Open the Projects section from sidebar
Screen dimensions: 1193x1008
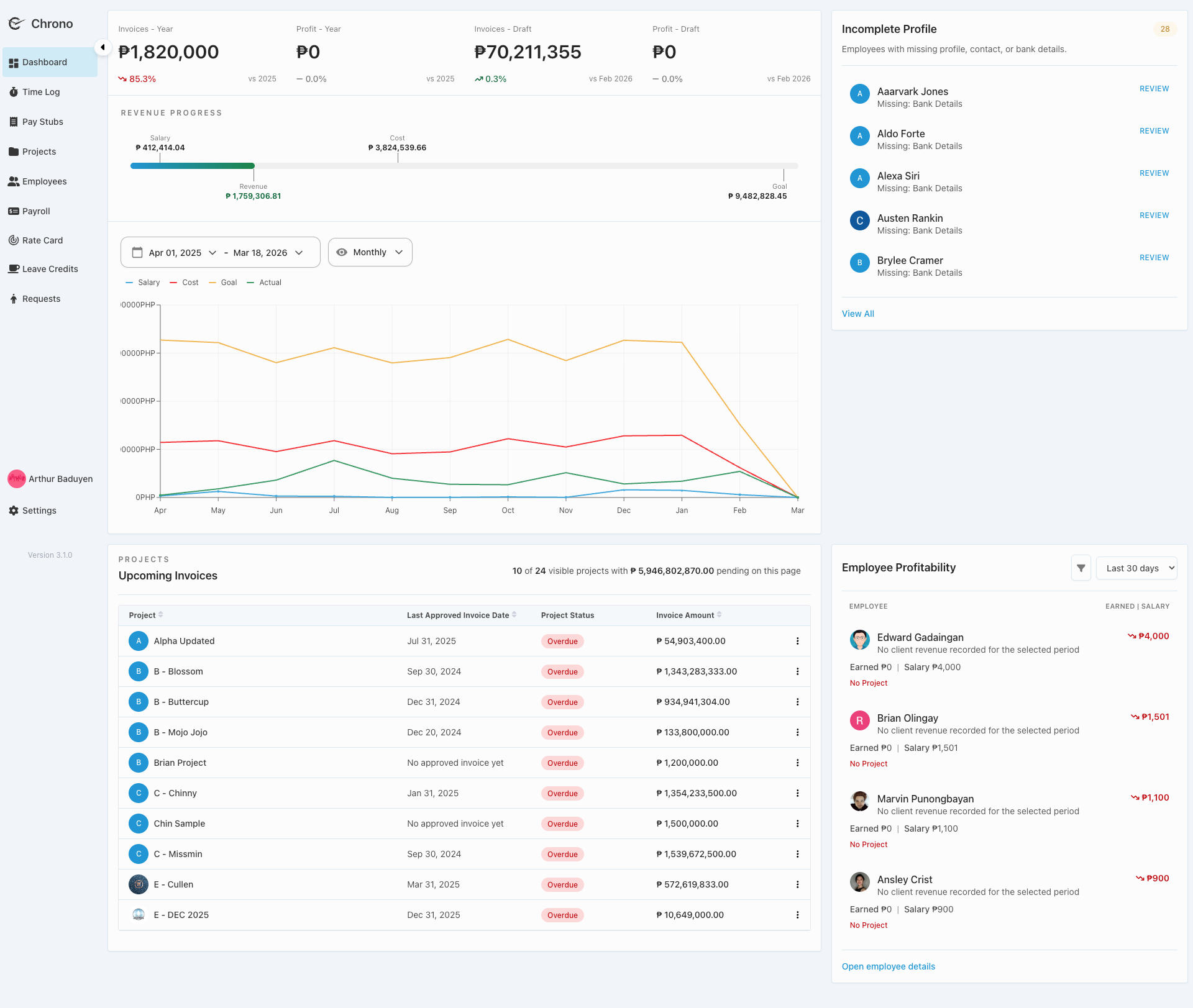[39, 152]
